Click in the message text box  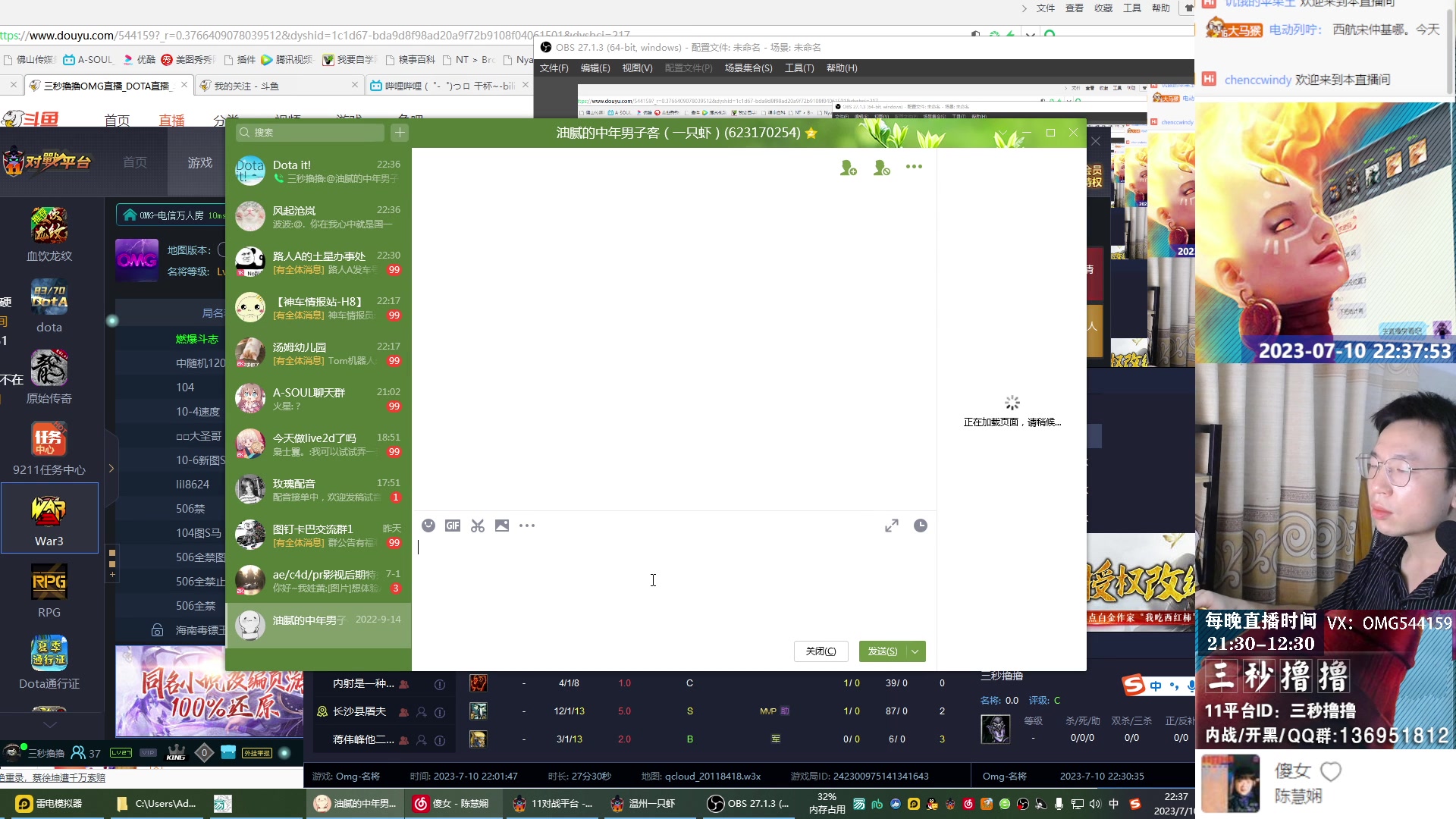tap(673, 585)
